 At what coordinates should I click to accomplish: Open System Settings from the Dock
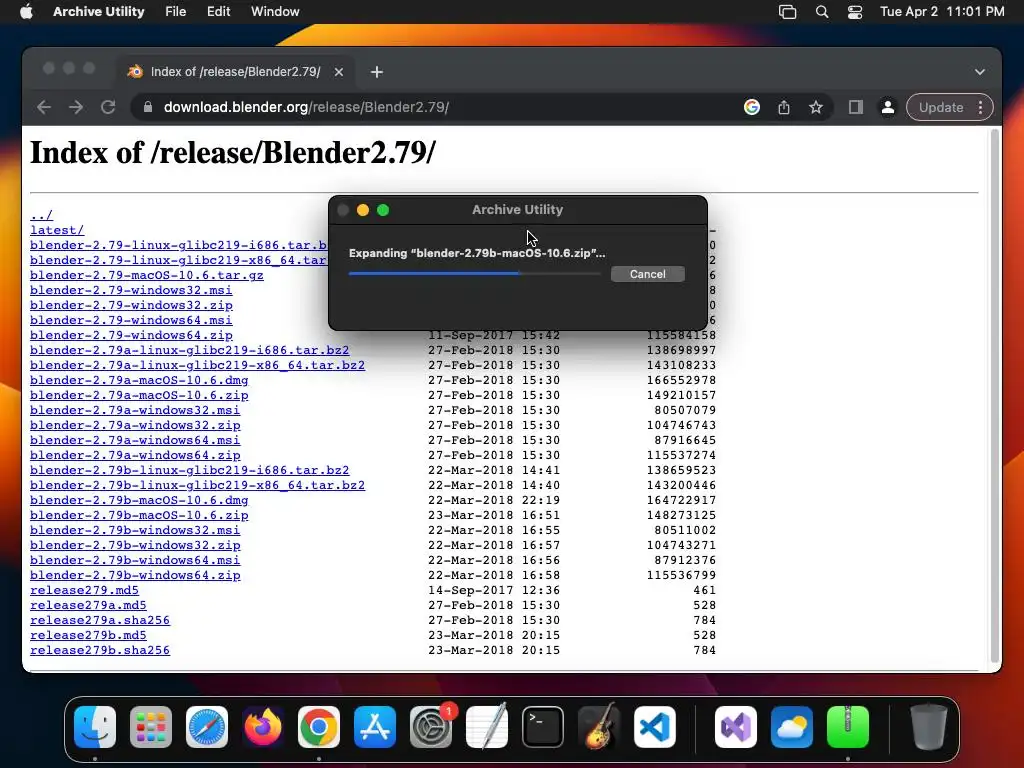[431, 727]
